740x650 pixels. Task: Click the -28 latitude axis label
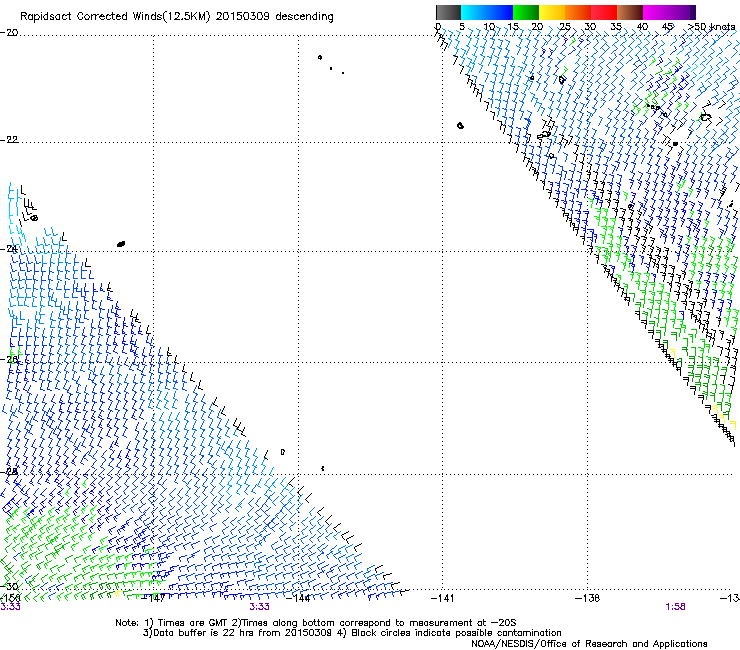9,472
